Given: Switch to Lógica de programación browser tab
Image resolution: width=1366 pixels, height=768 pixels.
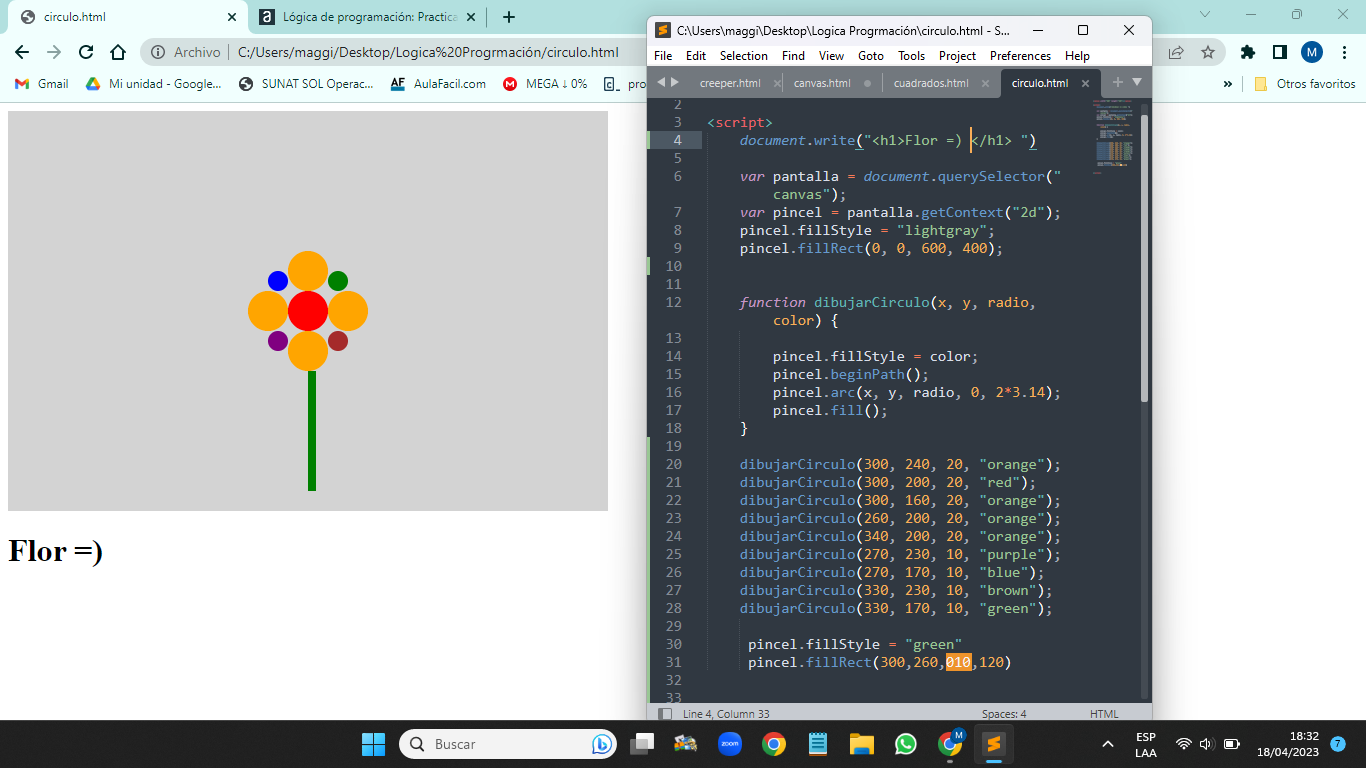Looking at the screenshot, I should pos(367,17).
